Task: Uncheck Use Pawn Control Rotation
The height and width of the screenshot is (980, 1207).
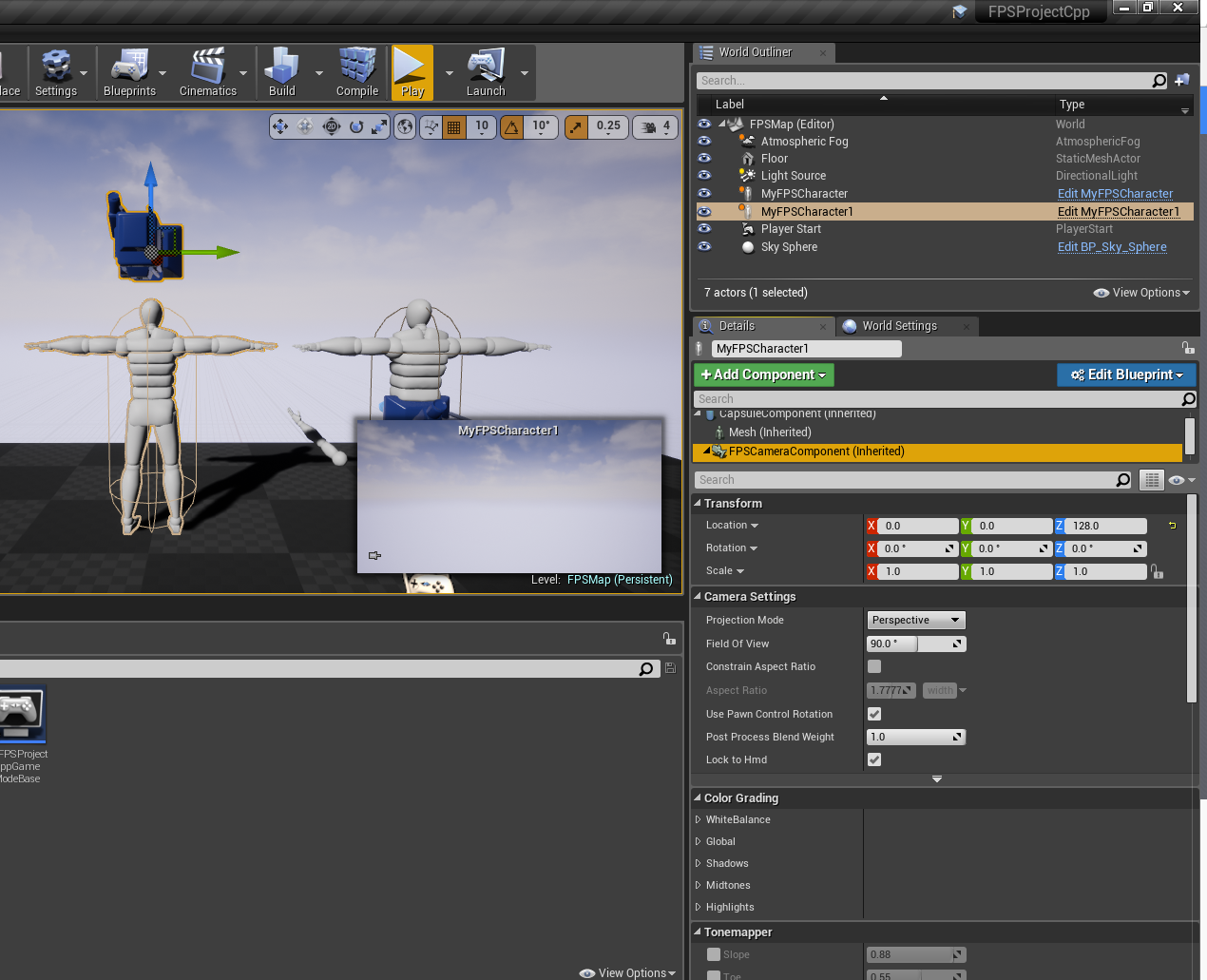Action: coord(874,714)
